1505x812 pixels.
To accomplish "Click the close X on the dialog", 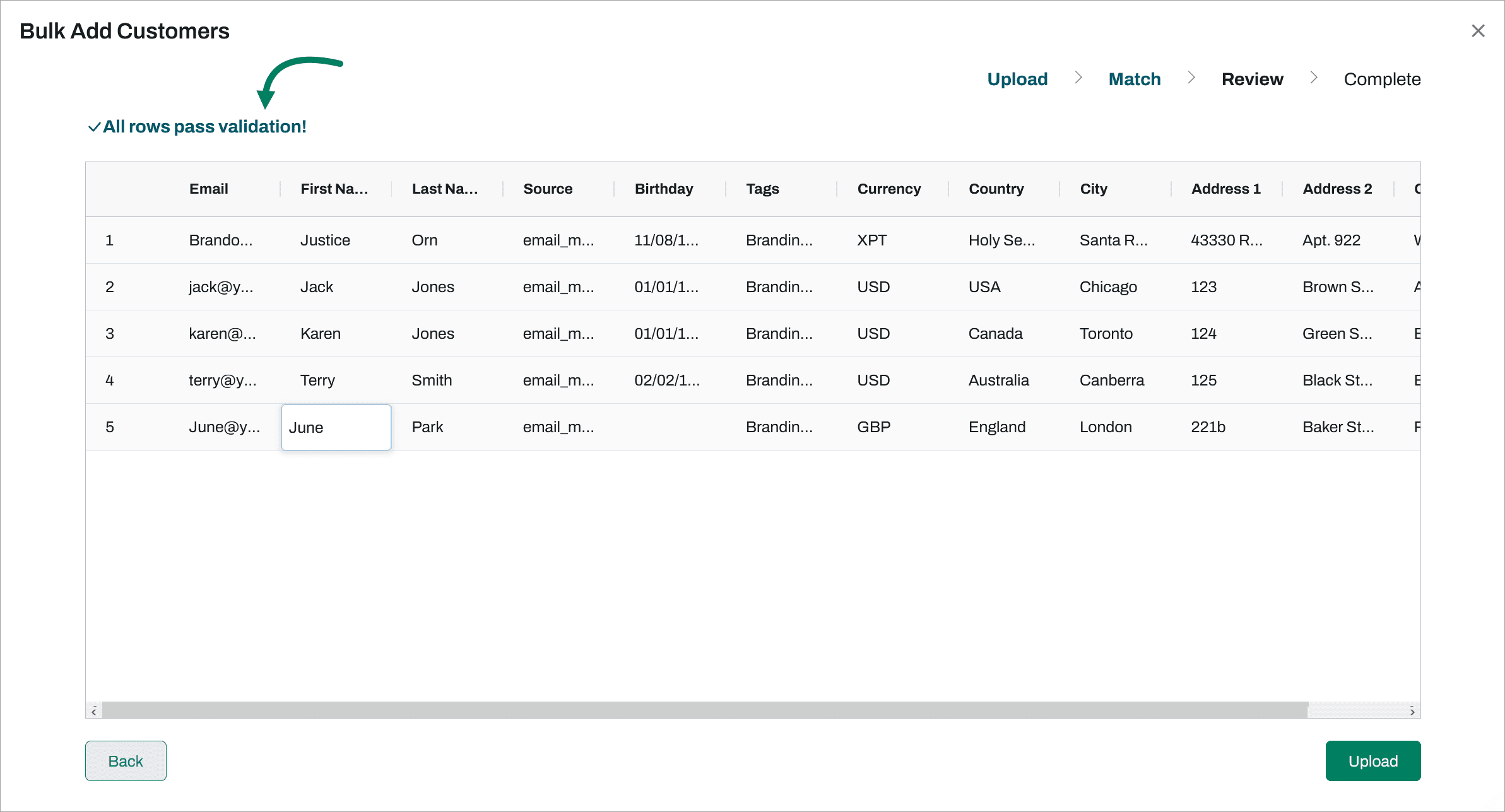I will pos(1477,30).
